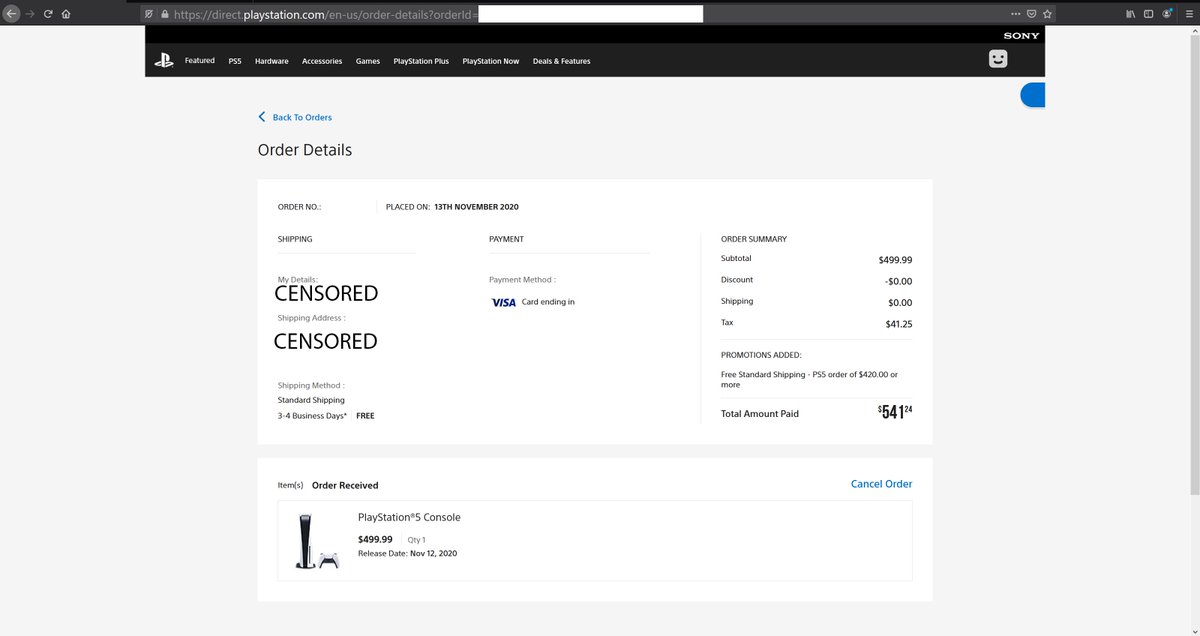1200x636 pixels.
Task: Go to Back To Orders link
Action: coord(302,117)
